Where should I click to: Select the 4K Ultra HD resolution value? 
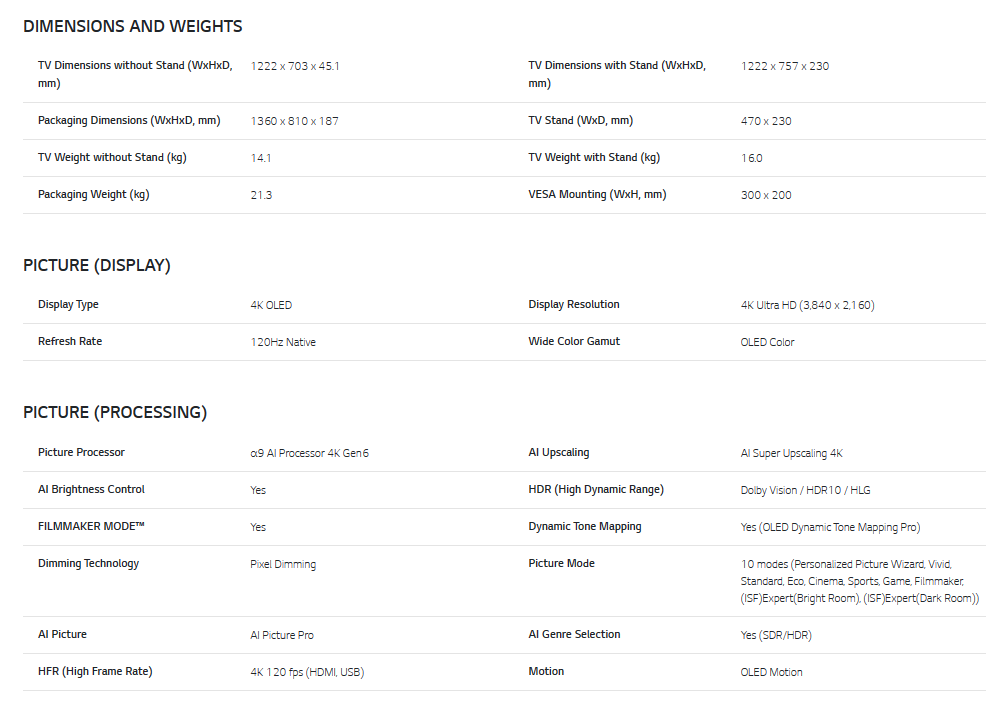(808, 305)
